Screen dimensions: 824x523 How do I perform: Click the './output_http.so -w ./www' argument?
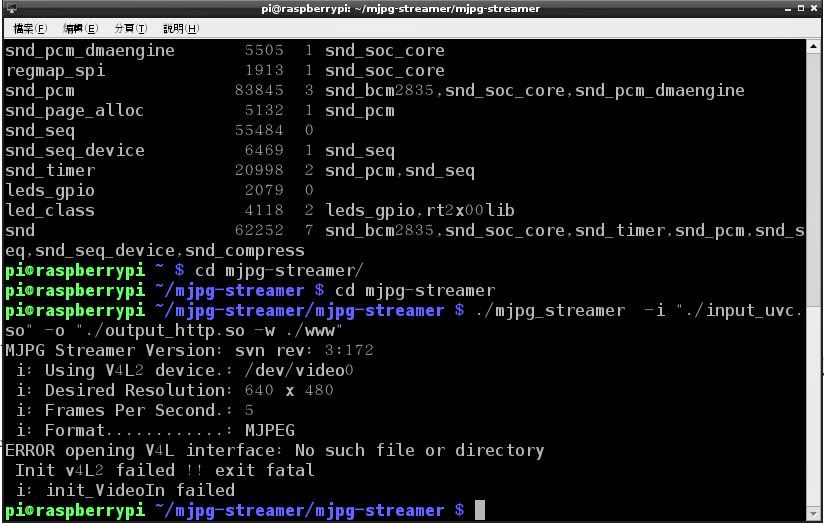tap(210, 331)
